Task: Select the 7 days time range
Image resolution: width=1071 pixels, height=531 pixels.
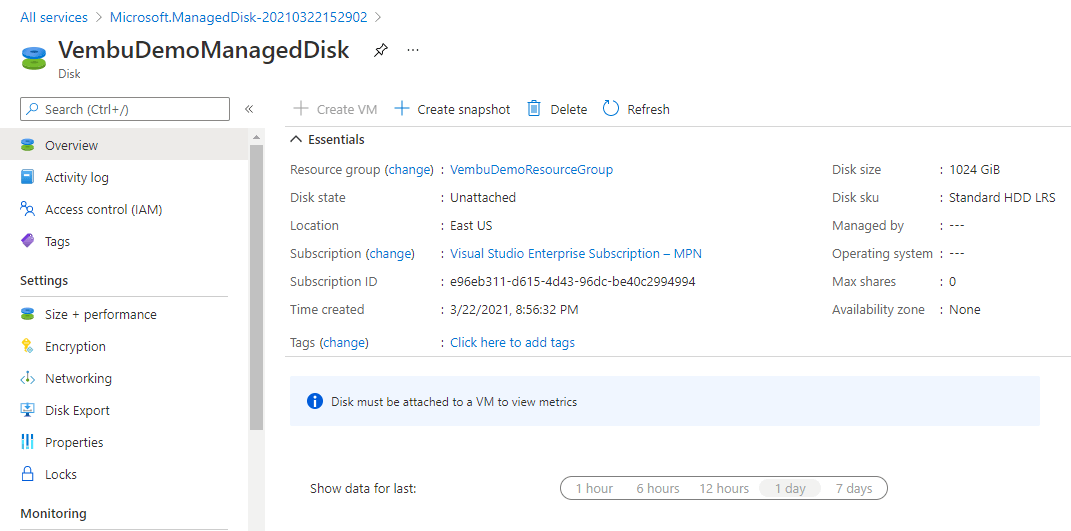Action: [x=854, y=489]
